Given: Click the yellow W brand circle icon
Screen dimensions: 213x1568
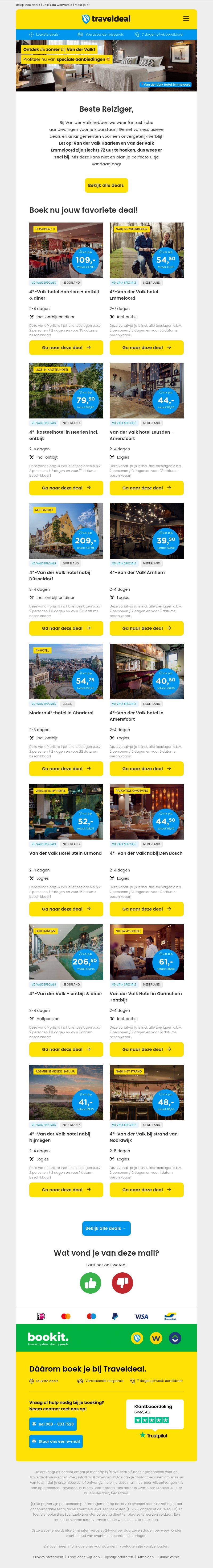Looking at the screenshot, I should tap(156, 1338).
